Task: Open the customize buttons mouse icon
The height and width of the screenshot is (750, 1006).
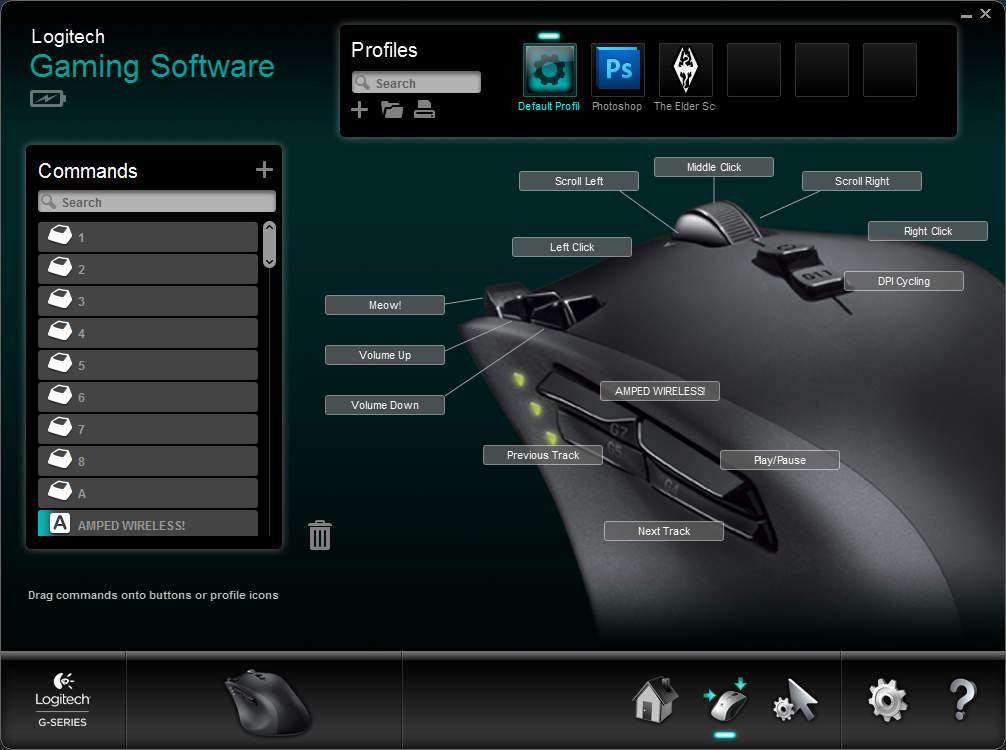Action: (x=726, y=700)
